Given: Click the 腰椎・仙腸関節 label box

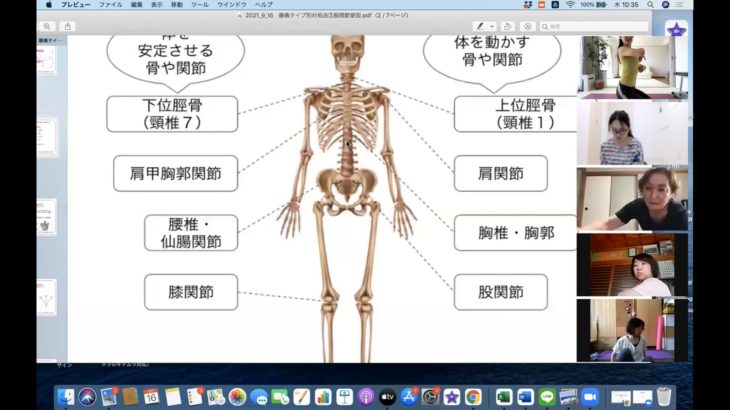Looking at the screenshot, I should pyautogui.click(x=191, y=233).
